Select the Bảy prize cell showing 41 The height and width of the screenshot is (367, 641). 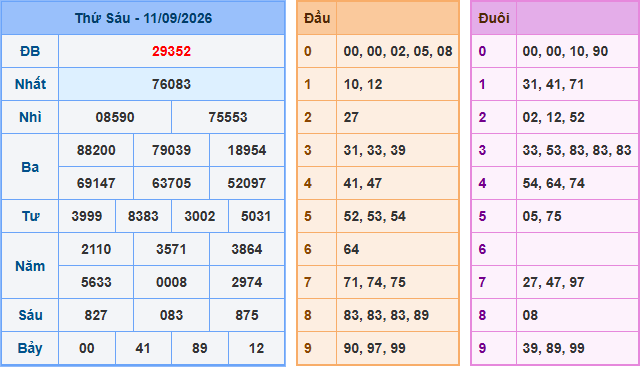click(143, 348)
